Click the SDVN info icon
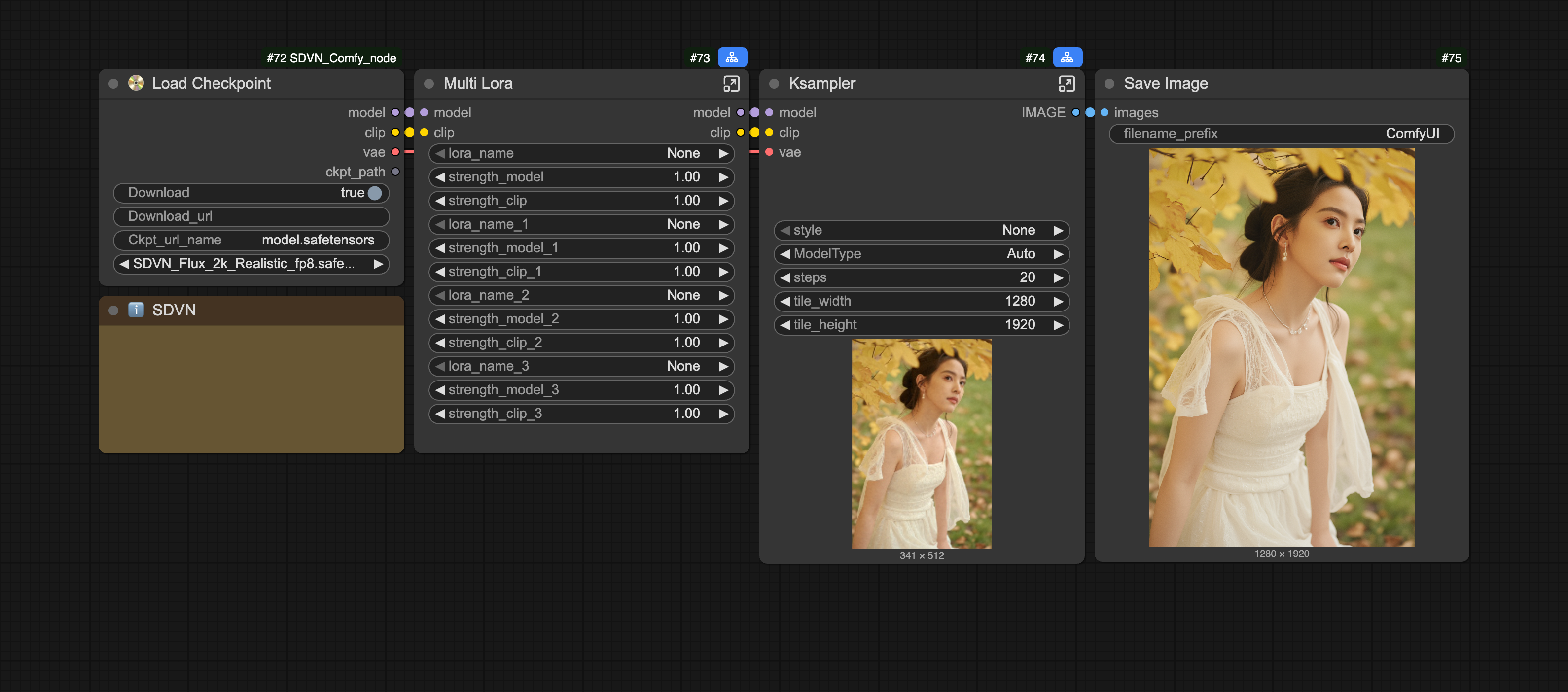Viewport: 1568px width, 692px height. pos(136,310)
